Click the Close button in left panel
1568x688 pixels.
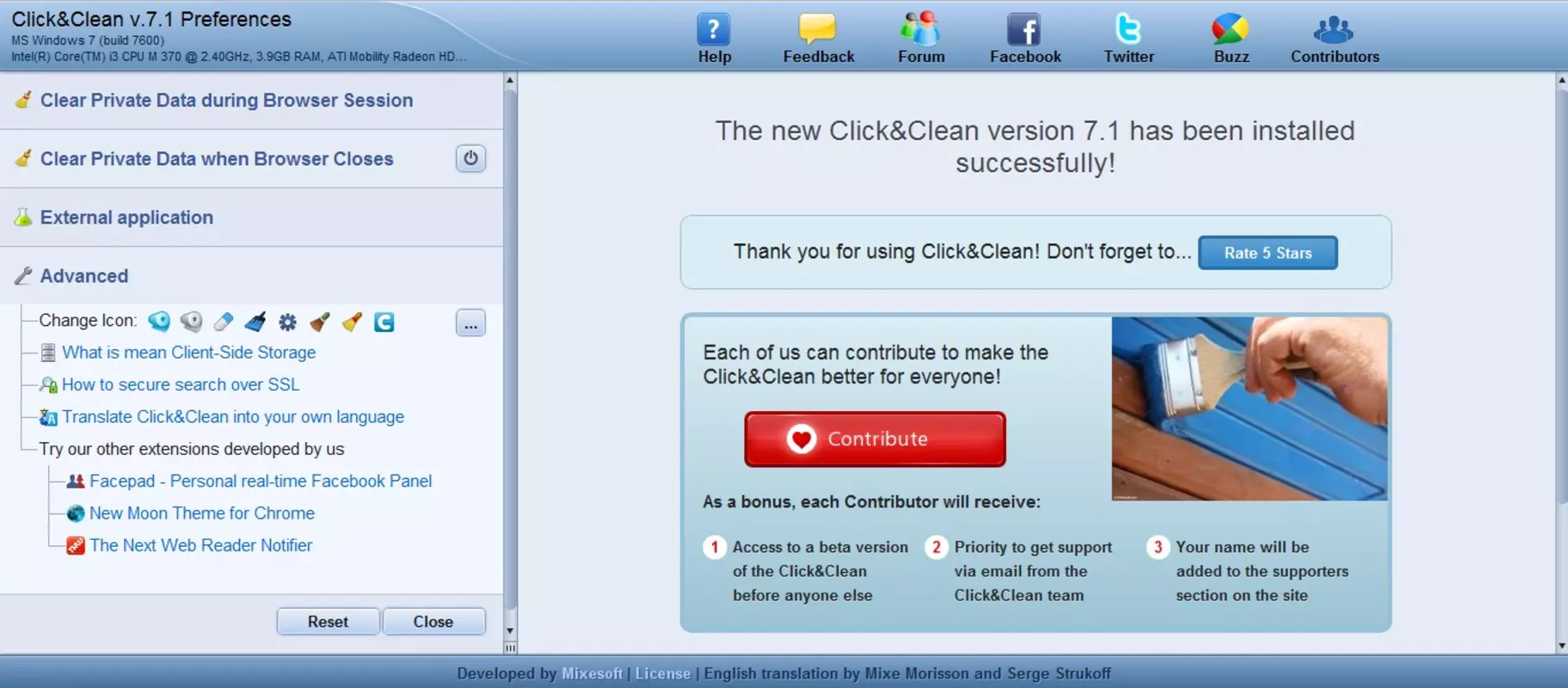434,622
